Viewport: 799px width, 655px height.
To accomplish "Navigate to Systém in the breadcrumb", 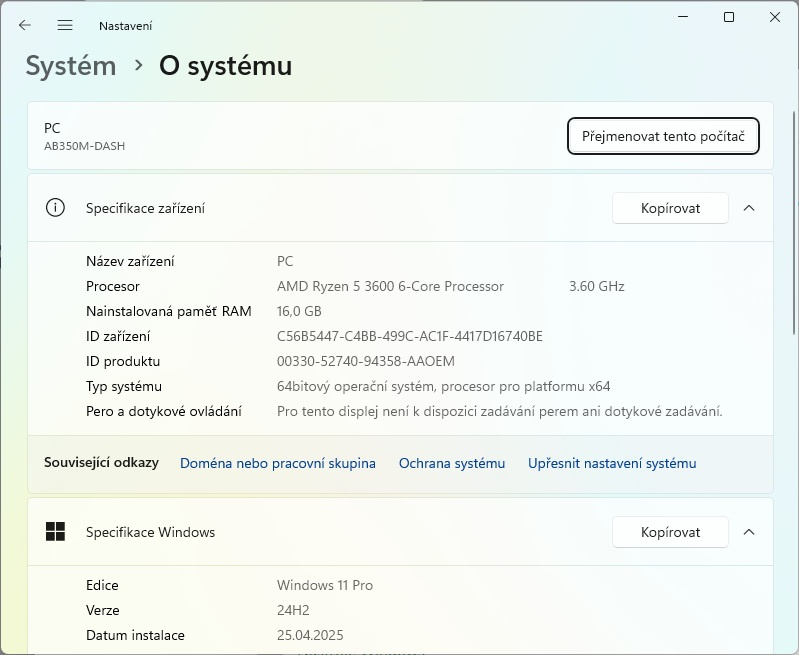I will (71, 66).
